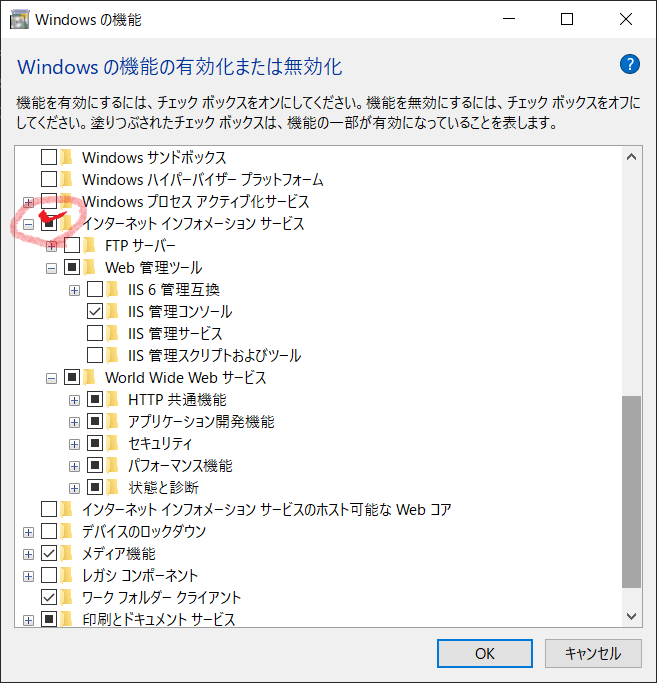Click folder icon beside FTP サーバー
Image resolution: width=657 pixels, height=683 pixels.
90,245
